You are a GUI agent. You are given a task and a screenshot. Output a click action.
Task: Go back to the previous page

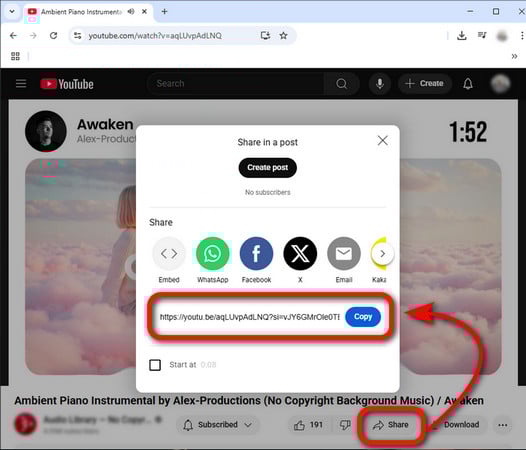13,36
